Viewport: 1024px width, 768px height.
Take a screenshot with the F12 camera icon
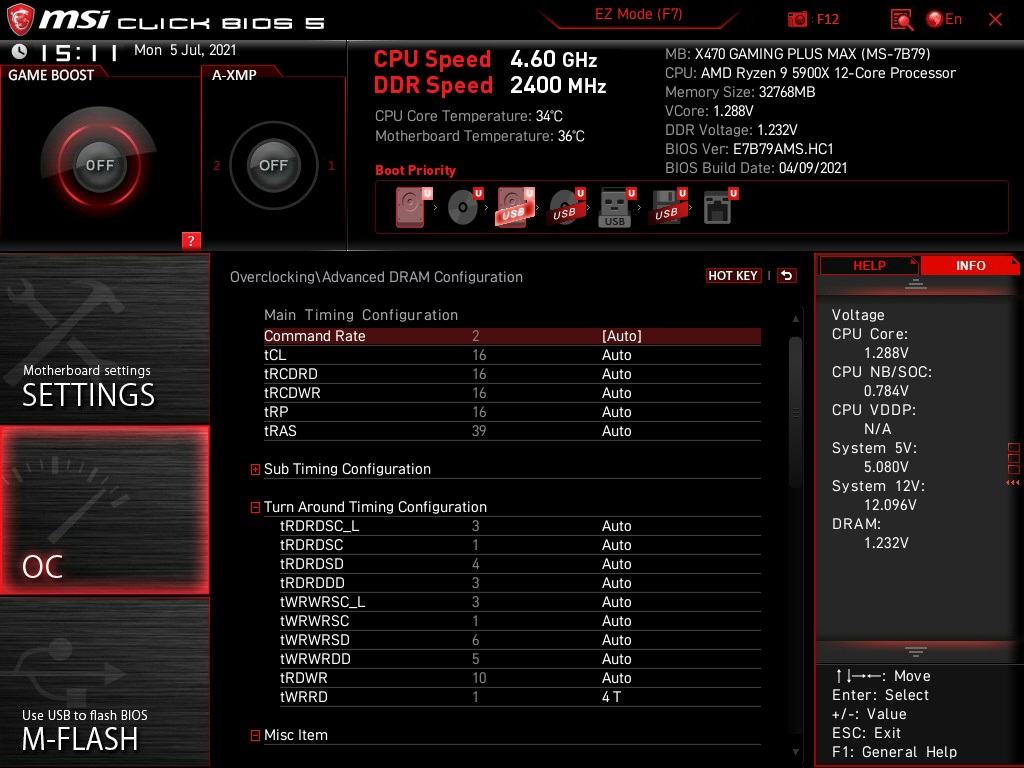[x=797, y=20]
